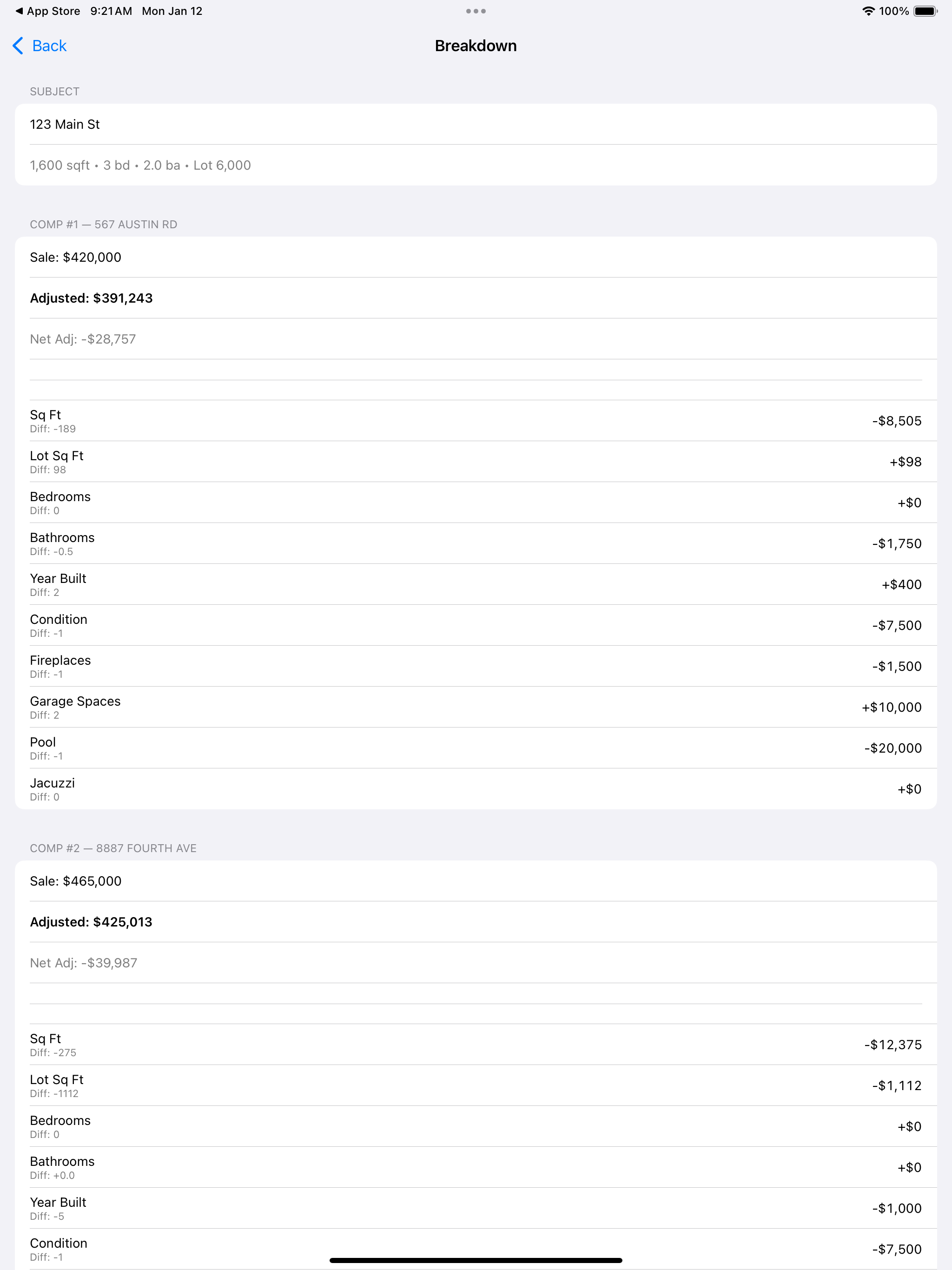This screenshot has height=1270, width=952.
Task: Select the Jacuzzi adjustment row
Action: click(476, 789)
